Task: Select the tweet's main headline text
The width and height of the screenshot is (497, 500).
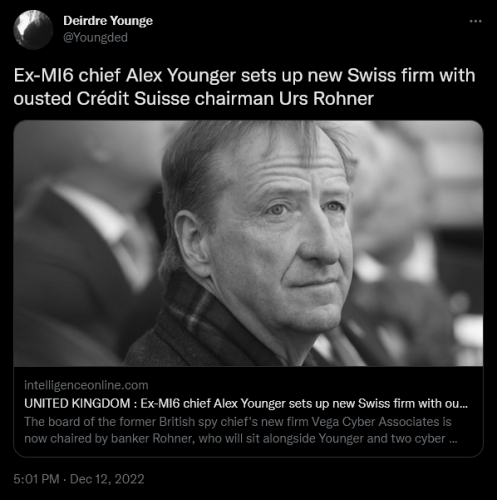Action: click(244, 87)
